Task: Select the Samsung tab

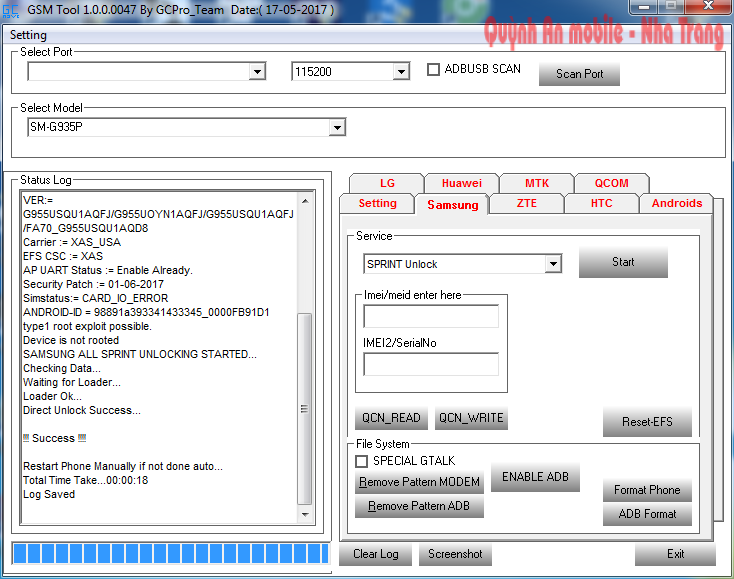Action: pyautogui.click(x=452, y=205)
